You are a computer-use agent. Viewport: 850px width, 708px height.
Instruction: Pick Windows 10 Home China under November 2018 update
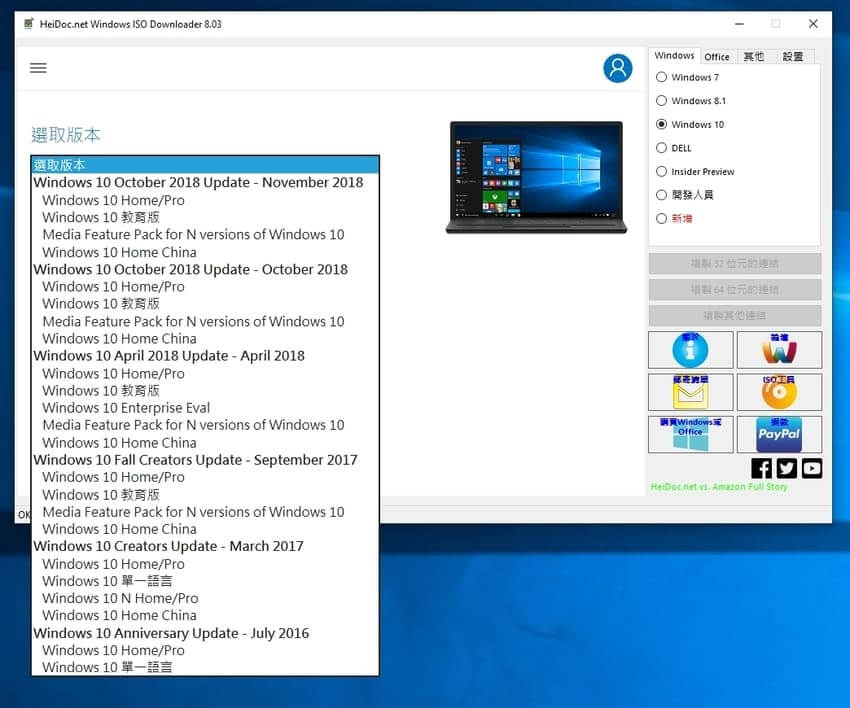click(205, 252)
